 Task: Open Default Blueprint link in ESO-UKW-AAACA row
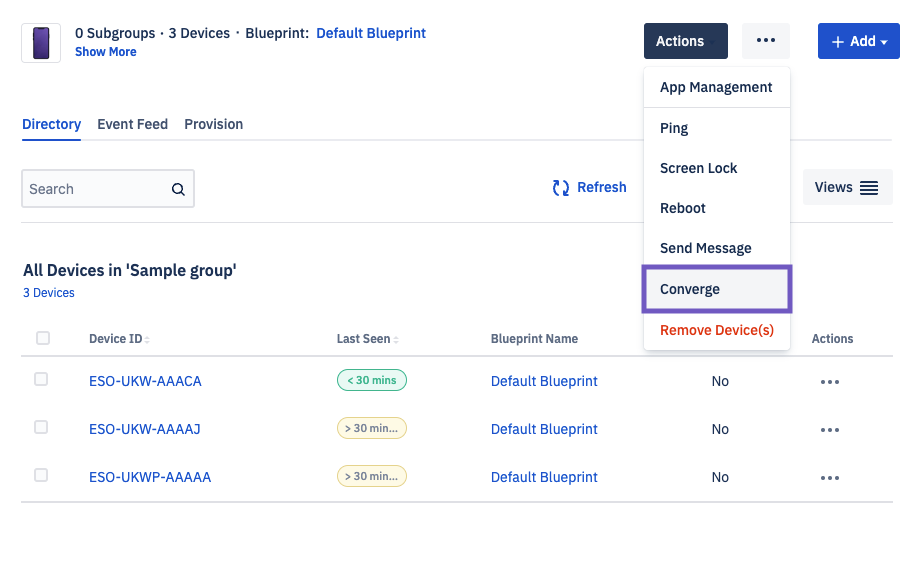click(544, 381)
